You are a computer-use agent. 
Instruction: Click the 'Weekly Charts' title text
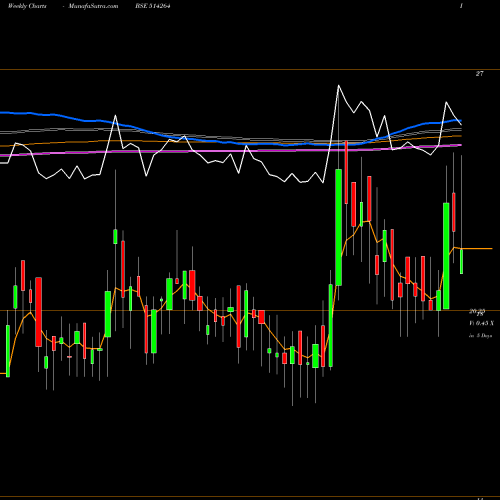pos(27,6)
